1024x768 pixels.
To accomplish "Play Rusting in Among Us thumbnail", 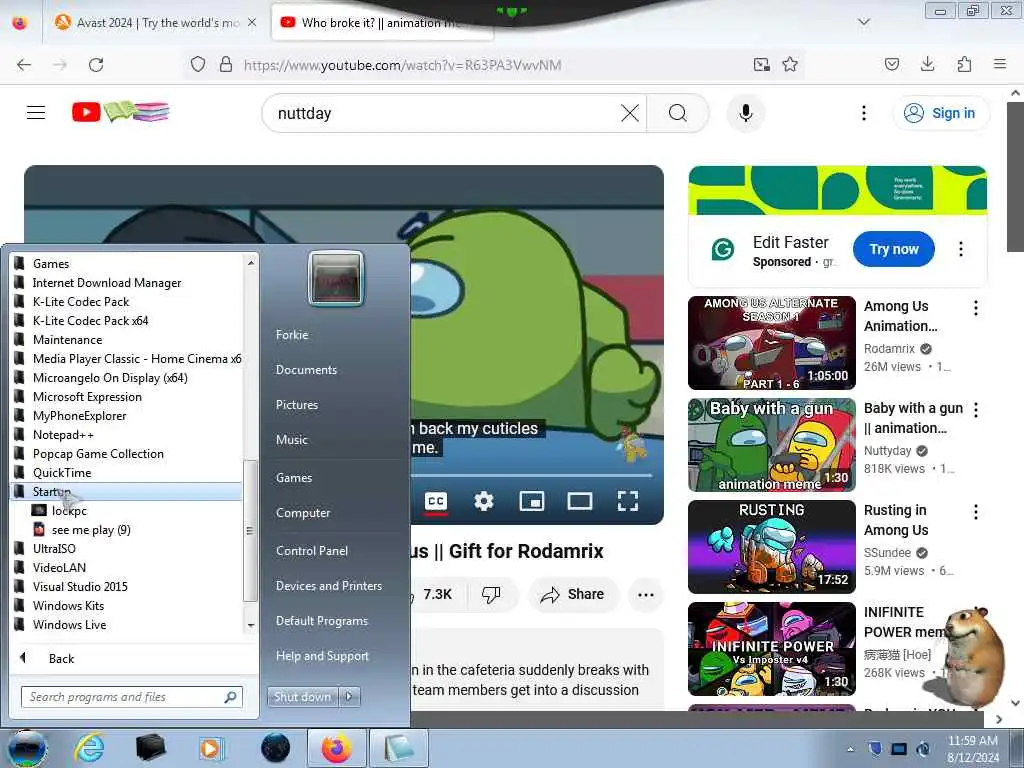I will pos(771,547).
